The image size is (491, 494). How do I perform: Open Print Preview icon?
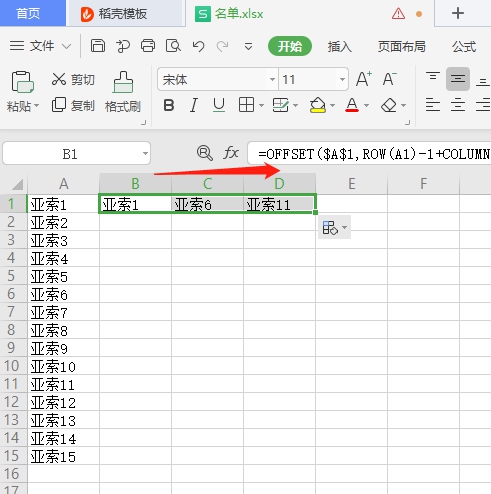coord(173,46)
